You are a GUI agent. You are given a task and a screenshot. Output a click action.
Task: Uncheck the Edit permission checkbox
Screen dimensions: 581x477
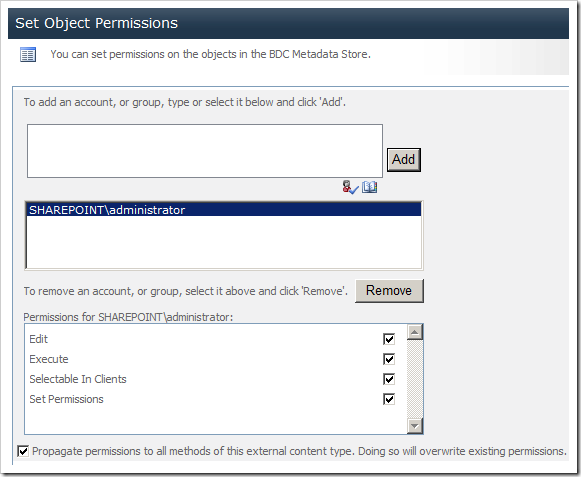pyautogui.click(x=389, y=339)
